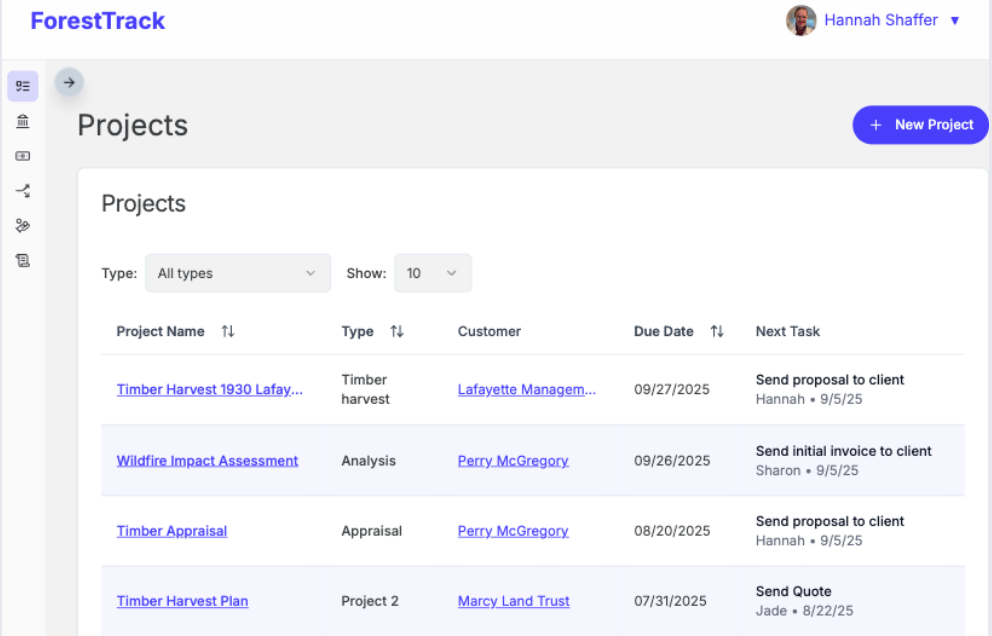Expand the Hannah Shaffer user menu arrow

pyautogui.click(x=955, y=21)
